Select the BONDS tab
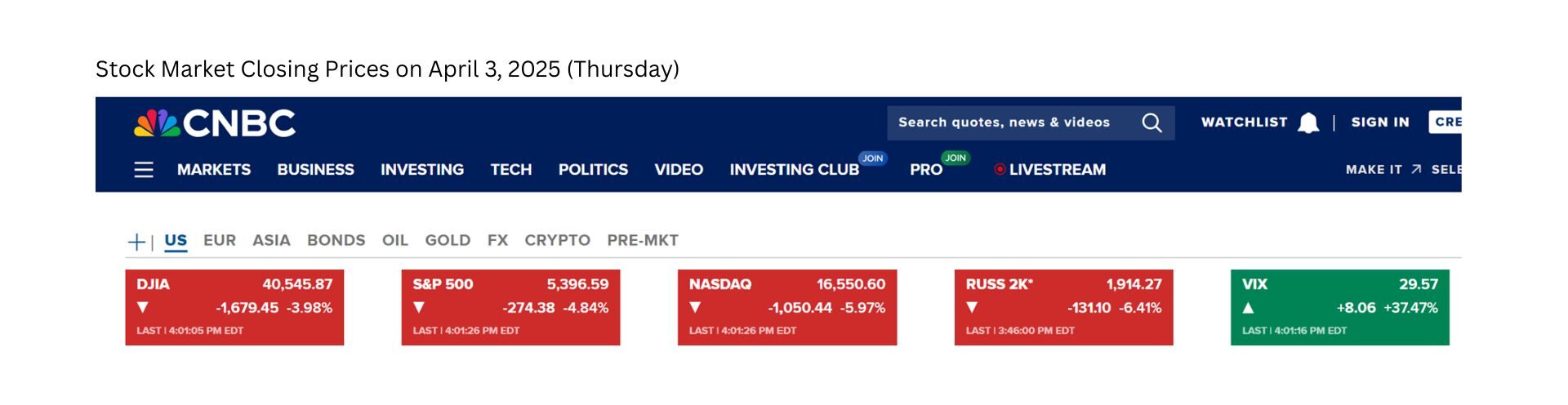The height and width of the screenshot is (405, 1568). 336,240
